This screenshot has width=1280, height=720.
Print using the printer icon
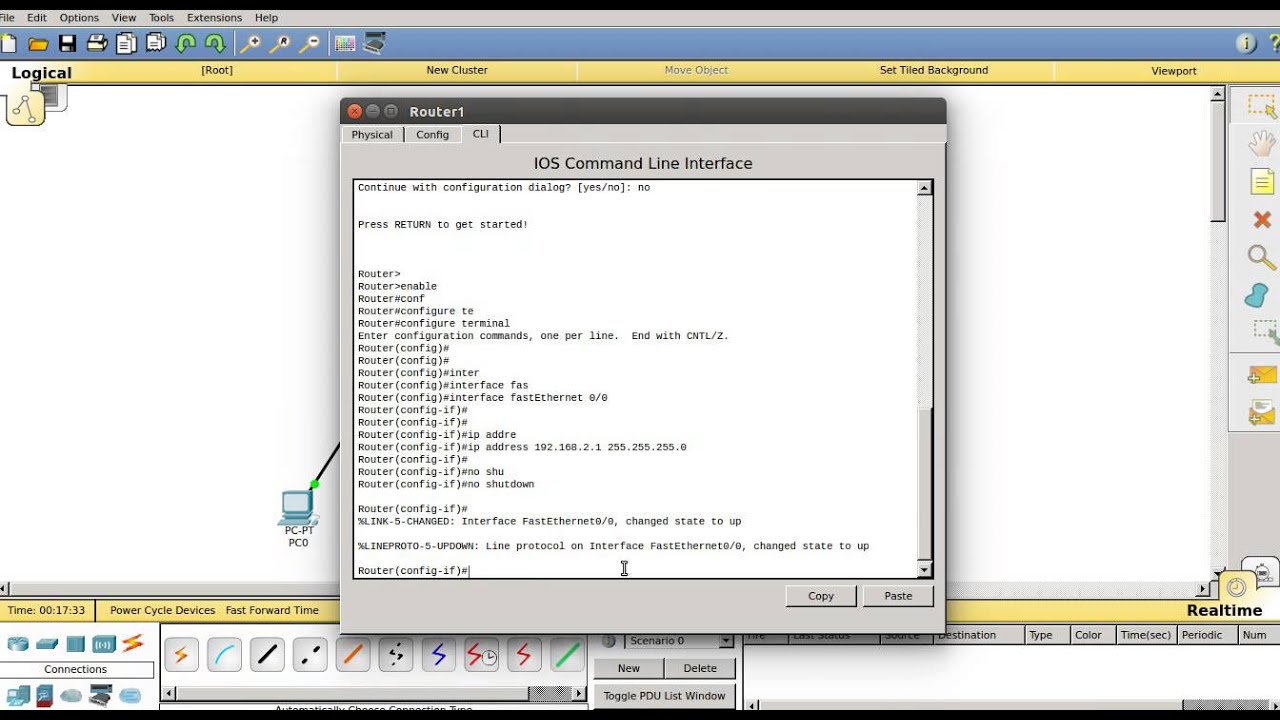(97, 43)
